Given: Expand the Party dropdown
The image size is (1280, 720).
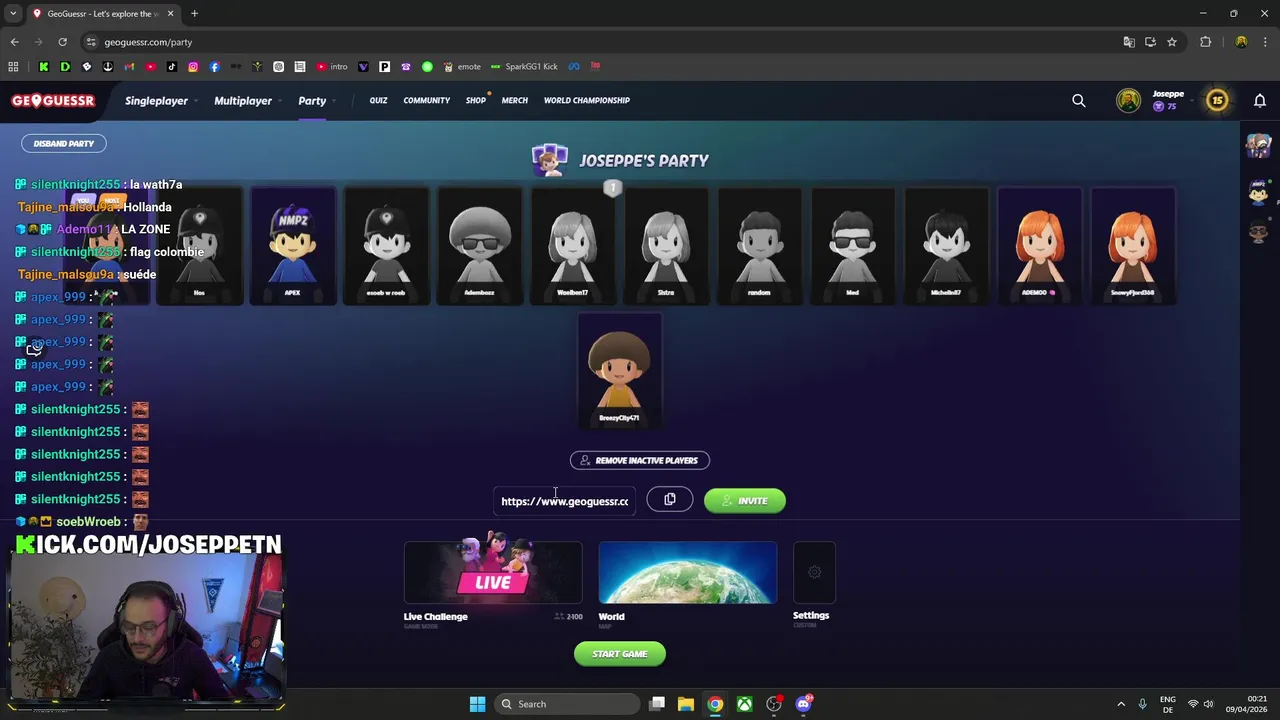Looking at the screenshot, I should coord(315,100).
